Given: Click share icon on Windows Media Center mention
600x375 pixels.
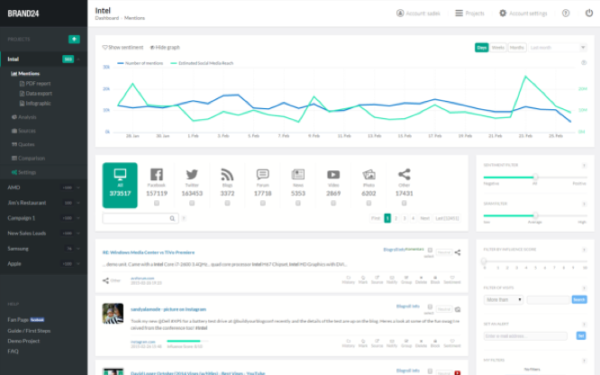Looking at the screenshot, I should pos(458,253).
